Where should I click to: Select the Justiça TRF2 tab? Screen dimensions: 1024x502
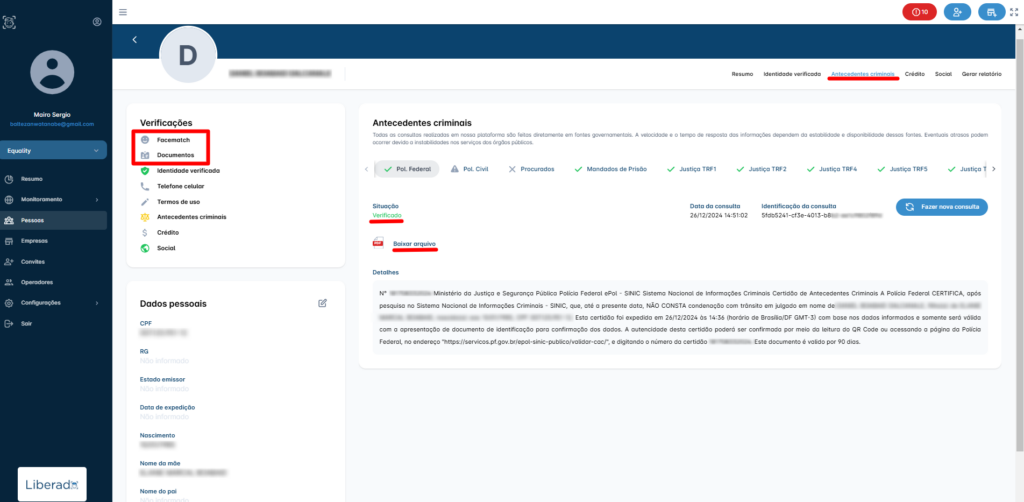point(761,169)
